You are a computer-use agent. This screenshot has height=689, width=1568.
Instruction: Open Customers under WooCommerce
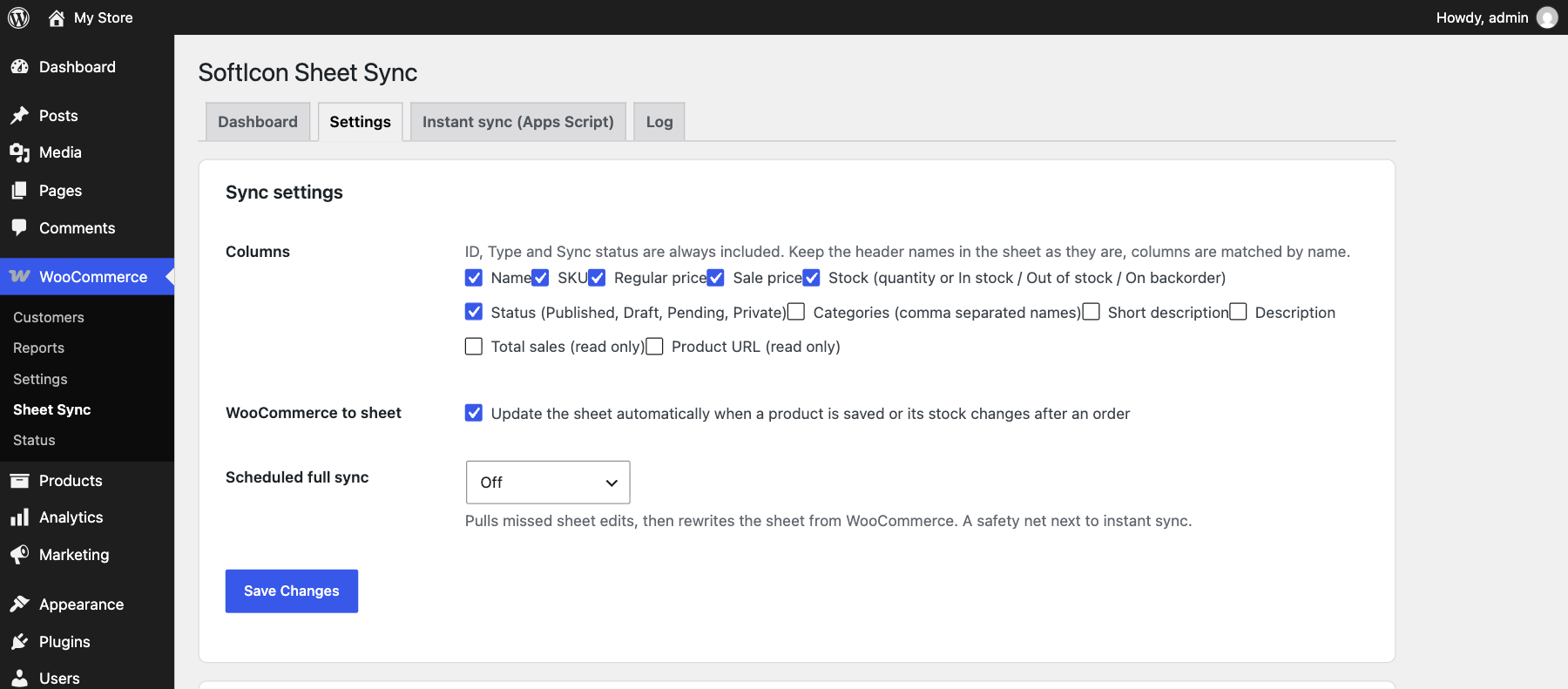coord(49,318)
